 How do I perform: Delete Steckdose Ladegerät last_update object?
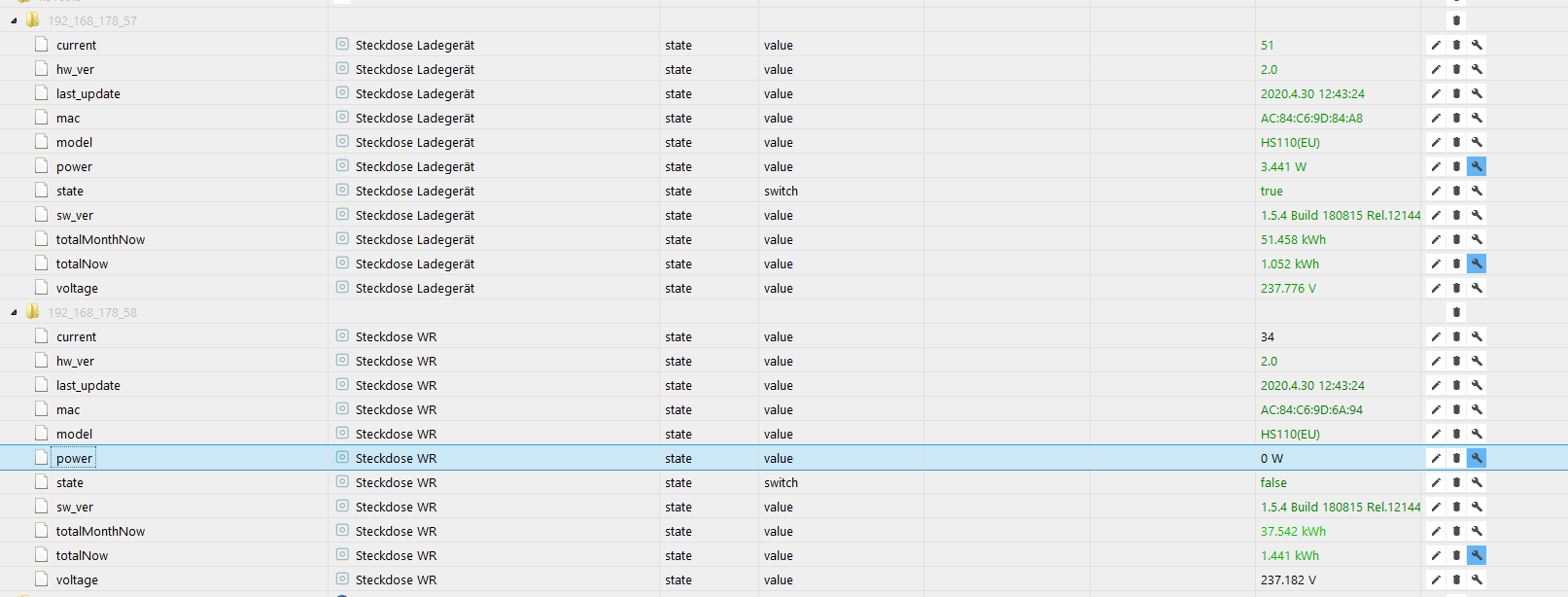1456,93
